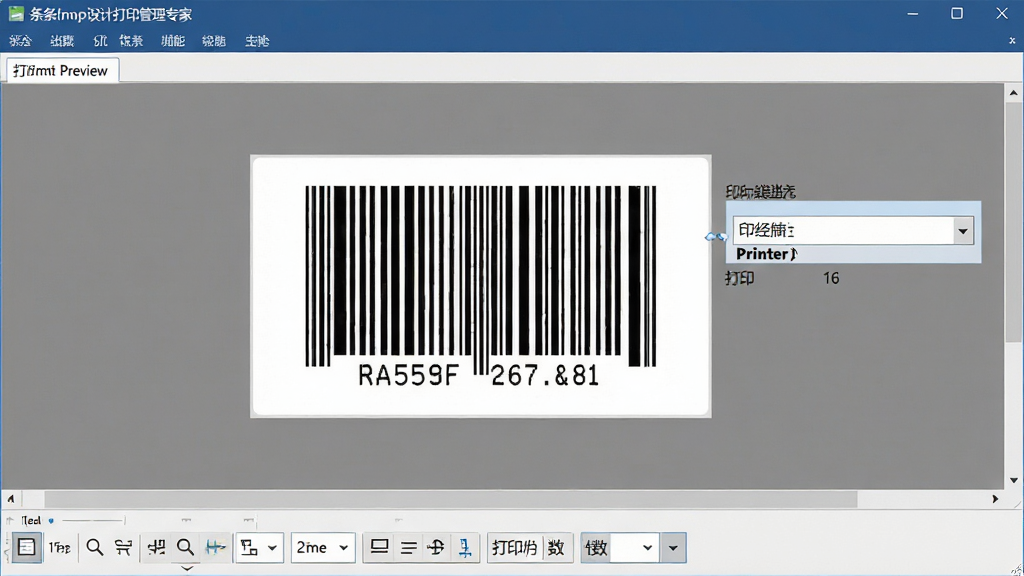Click the blue vertical anchor icon in toolbar
Image resolution: width=1024 pixels, height=576 pixels.
[x=465, y=547]
